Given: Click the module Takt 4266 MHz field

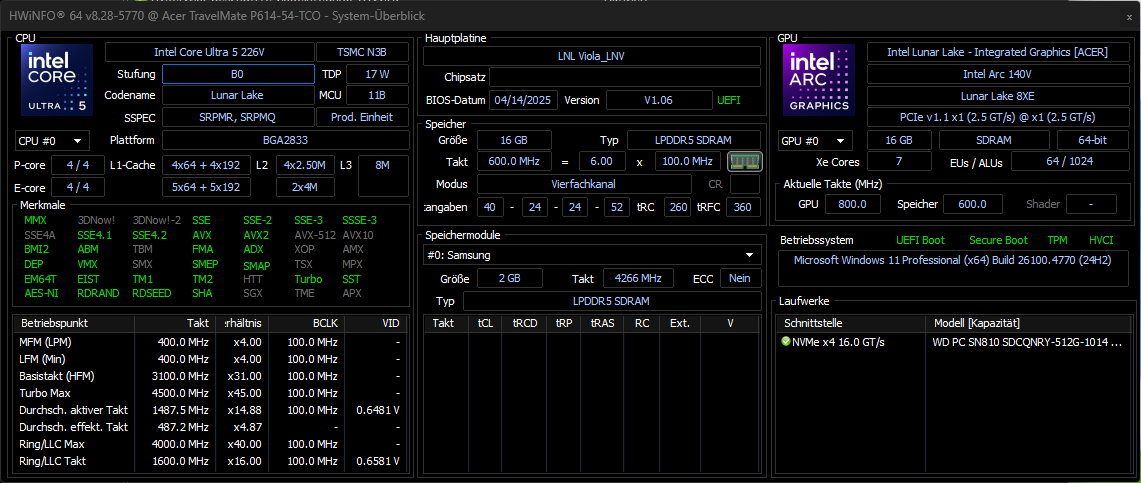Looking at the screenshot, I should (638, 278).
